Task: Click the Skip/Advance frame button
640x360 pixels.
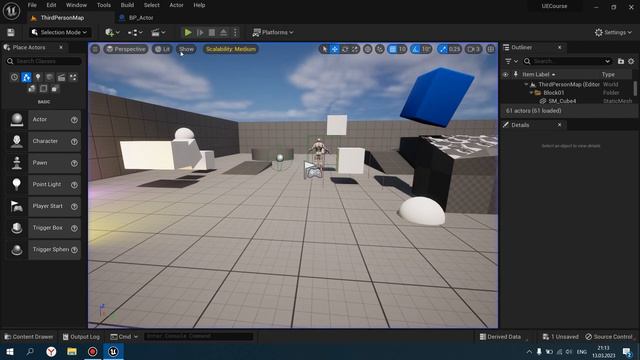Action: [x=200, y=32]
